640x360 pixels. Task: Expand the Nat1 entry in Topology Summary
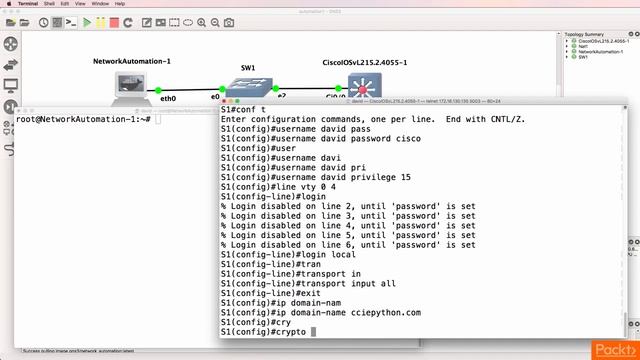pos(567,47)
